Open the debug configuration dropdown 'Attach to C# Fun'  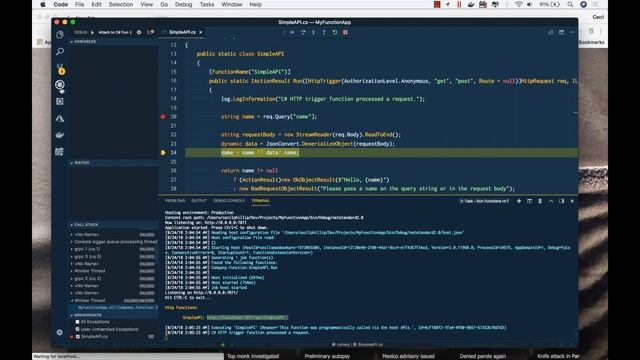[x=115, y=32]
